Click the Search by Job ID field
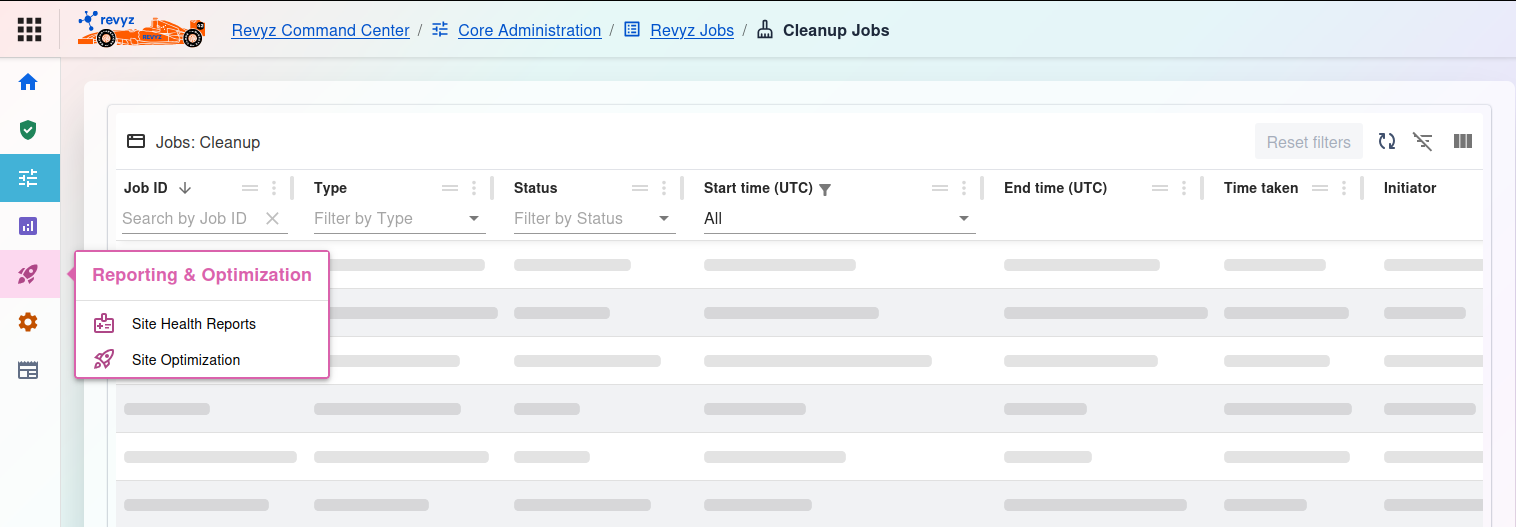Viewport: 1516px width, 527px height. coord(190,218)
